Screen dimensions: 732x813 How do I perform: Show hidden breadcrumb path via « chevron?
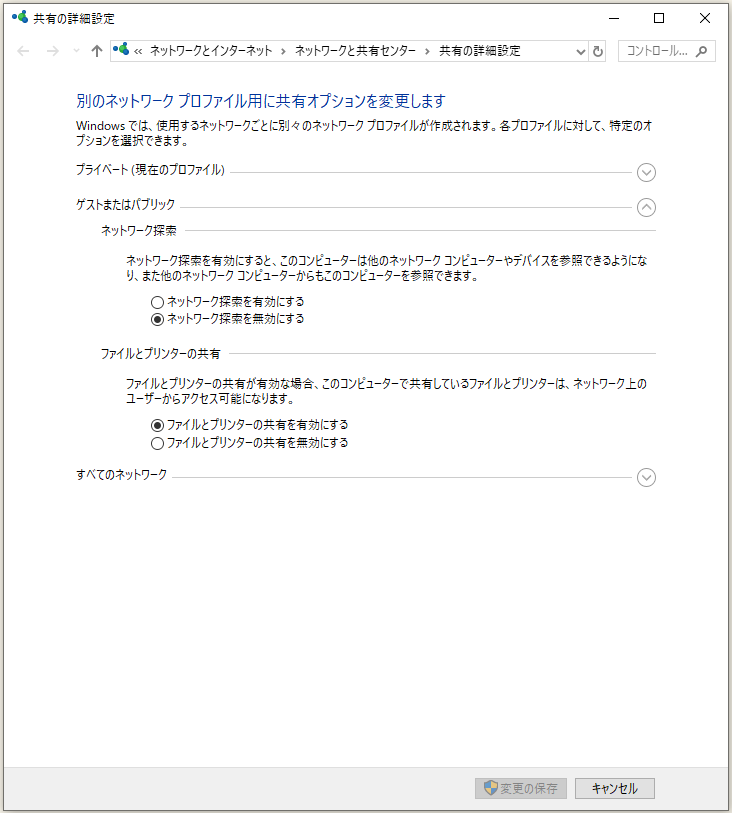click(x=138, y=51)
